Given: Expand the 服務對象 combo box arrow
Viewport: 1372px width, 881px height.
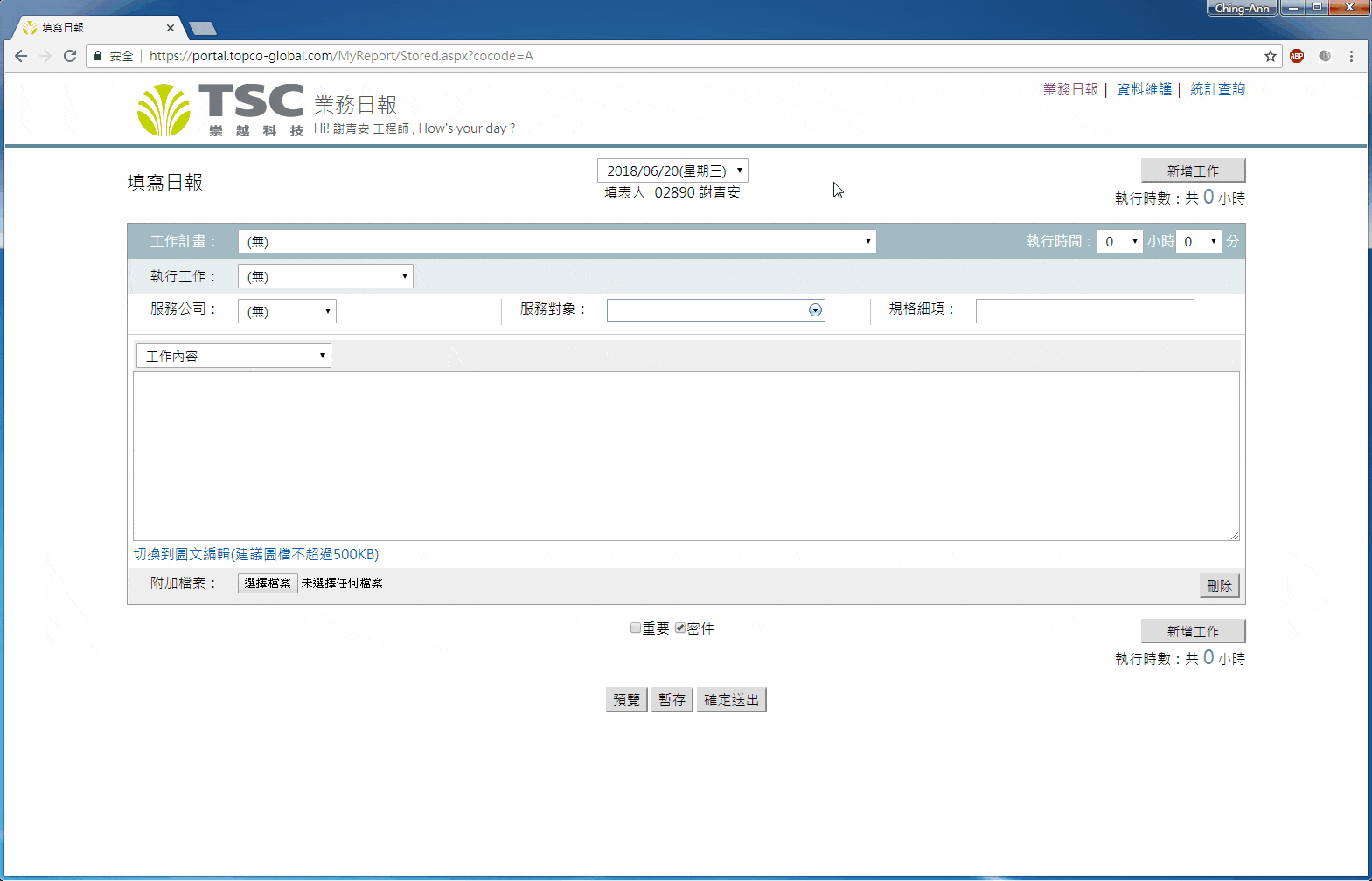Looking at the screenshot, I should pos(815,310).
